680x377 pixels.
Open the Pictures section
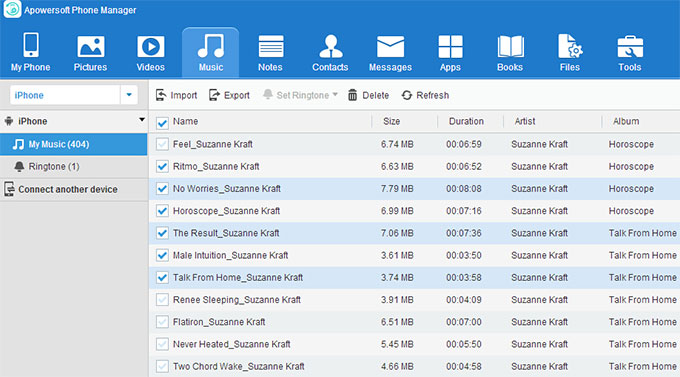coord(90,52)
